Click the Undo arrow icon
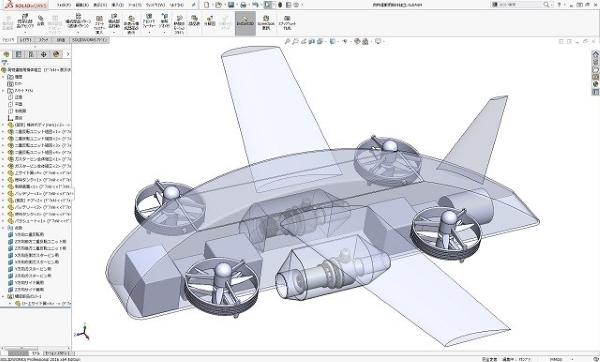This screenshot has width=600, height=362. tap(255, 5)
